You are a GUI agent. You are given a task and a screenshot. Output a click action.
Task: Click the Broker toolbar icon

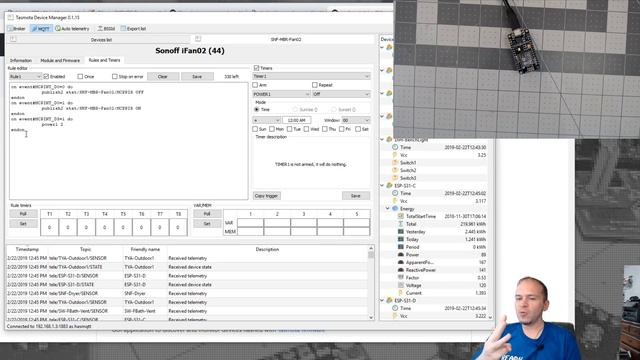tap(11, 29)
